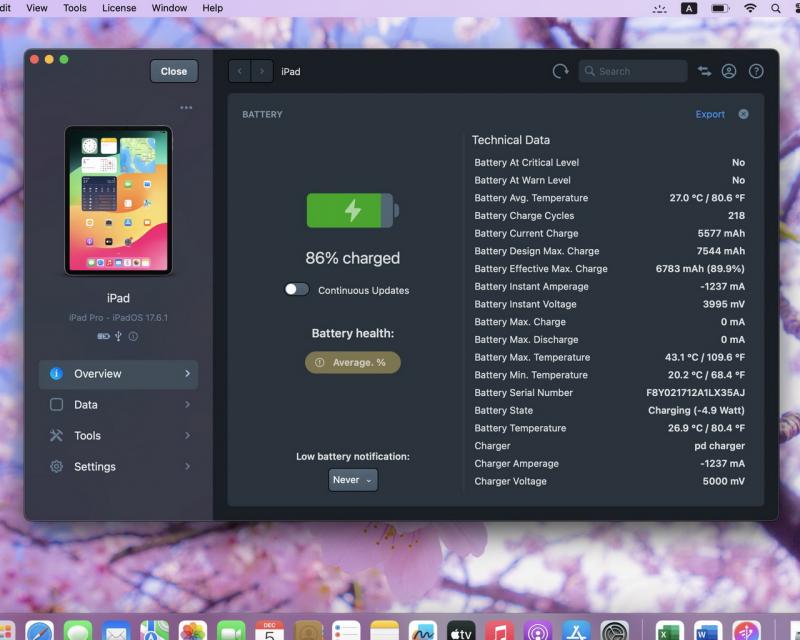800x640 pixels.
Task: Expand the Data section in the sidebar
Action: (118, 405)
